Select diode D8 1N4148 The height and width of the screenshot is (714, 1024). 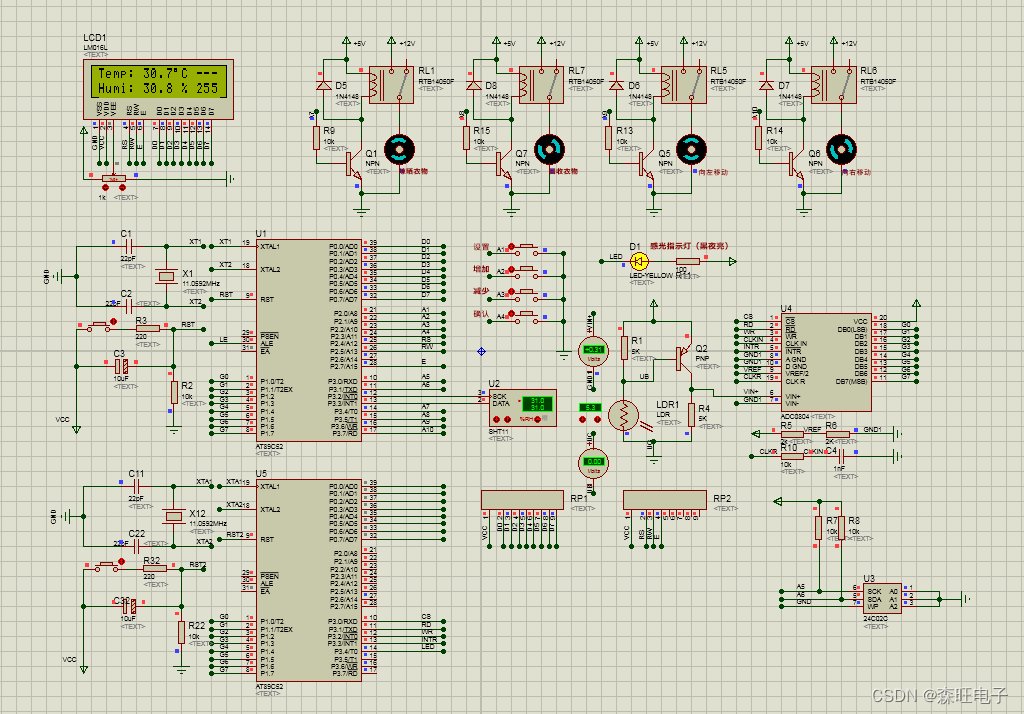[473, 86]
